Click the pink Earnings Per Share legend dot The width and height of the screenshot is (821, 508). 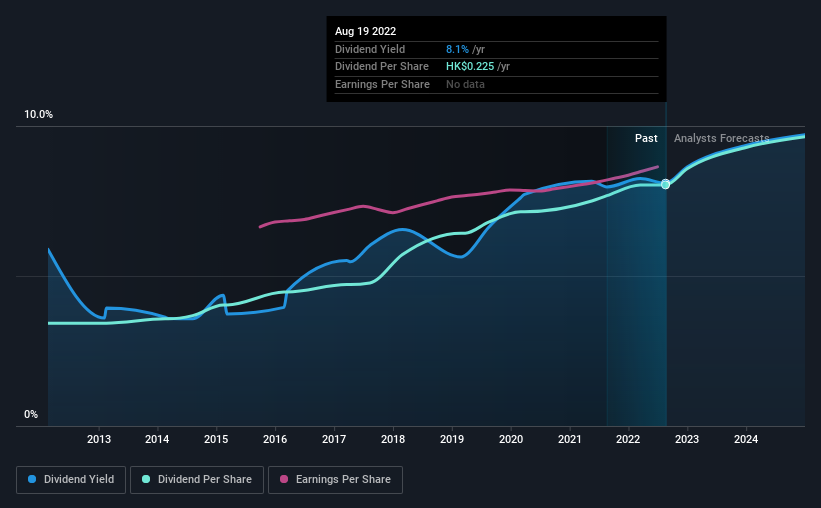pos(284,479)
